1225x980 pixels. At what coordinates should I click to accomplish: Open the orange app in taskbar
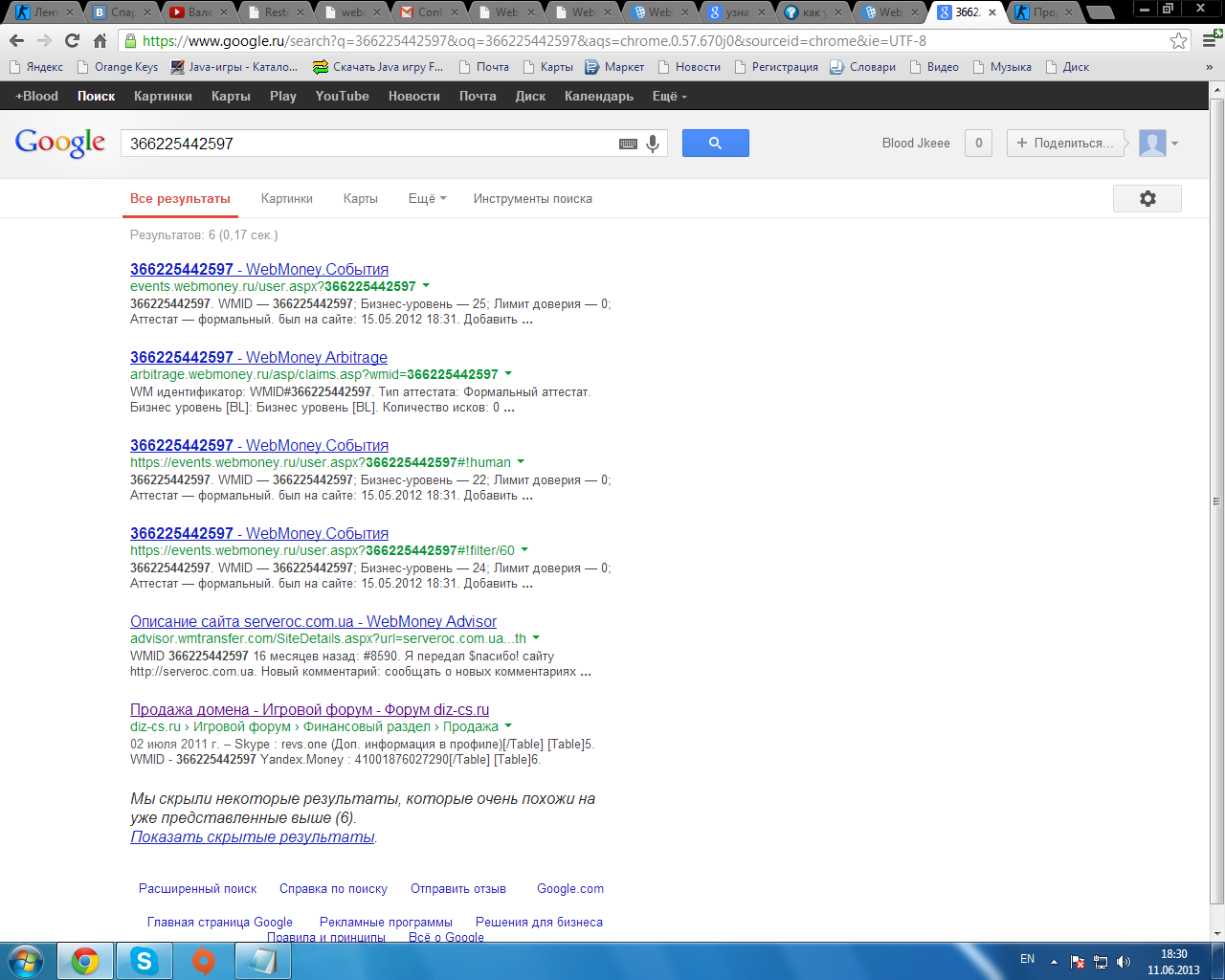click(x=203, y=961)
